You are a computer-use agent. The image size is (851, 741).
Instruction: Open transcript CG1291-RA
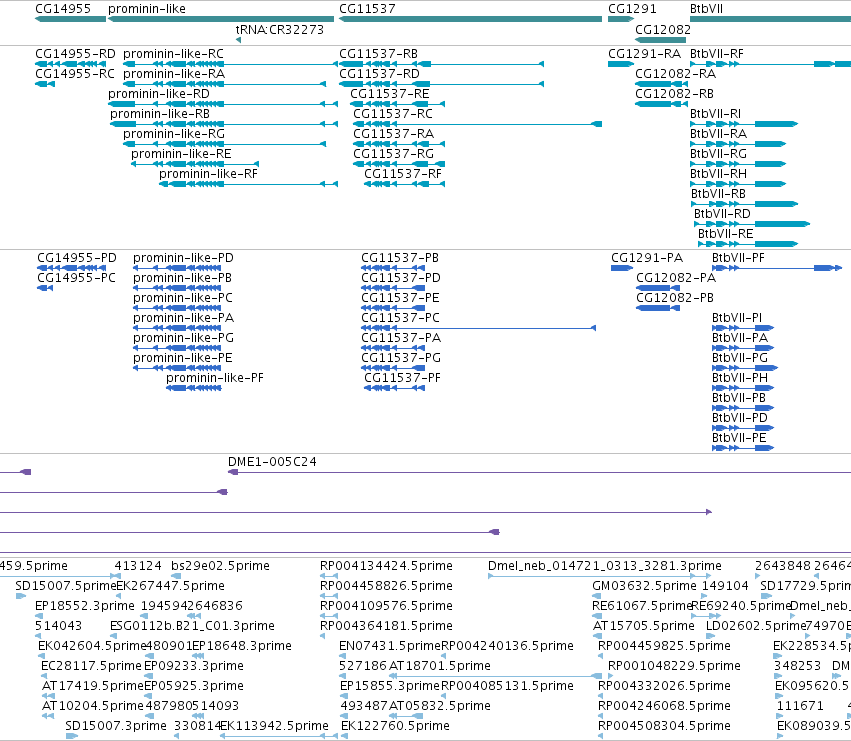(644, 54)
